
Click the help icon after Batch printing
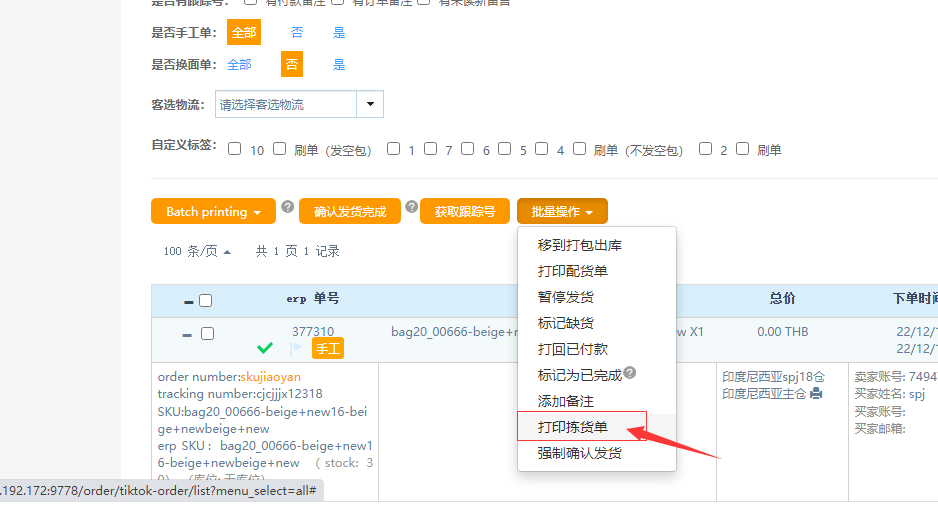tap(288, 207)
